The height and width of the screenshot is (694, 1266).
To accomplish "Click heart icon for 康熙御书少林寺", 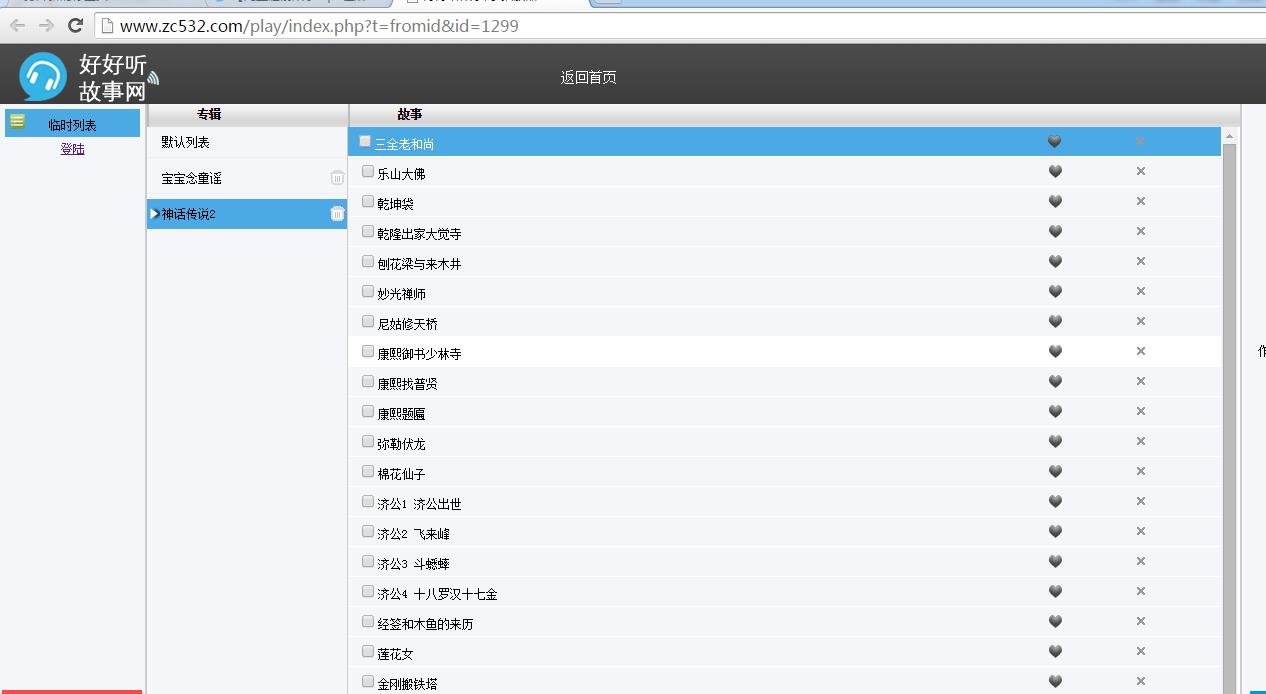I will [1054, 352].
